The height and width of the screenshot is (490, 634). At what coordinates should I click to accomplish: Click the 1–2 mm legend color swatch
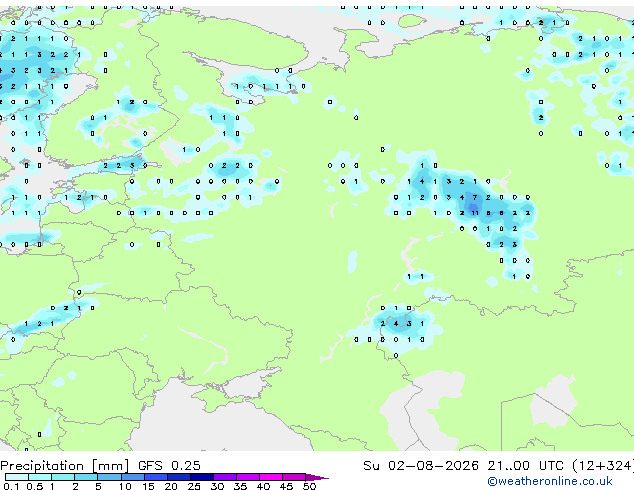(63, 477)
